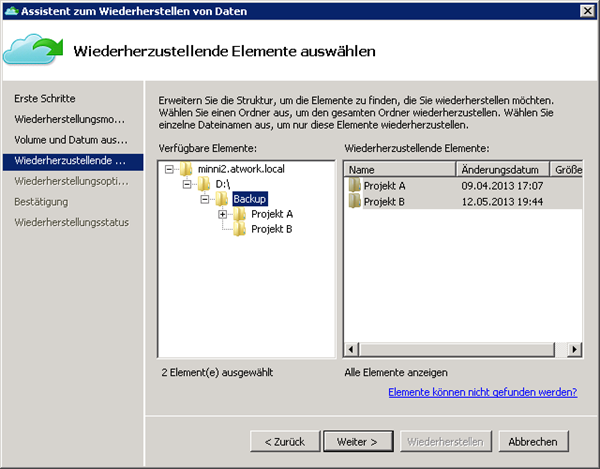600x469 pixels.
Task: Click the horizontal scrollbar thumb
Action: point(456,349)
